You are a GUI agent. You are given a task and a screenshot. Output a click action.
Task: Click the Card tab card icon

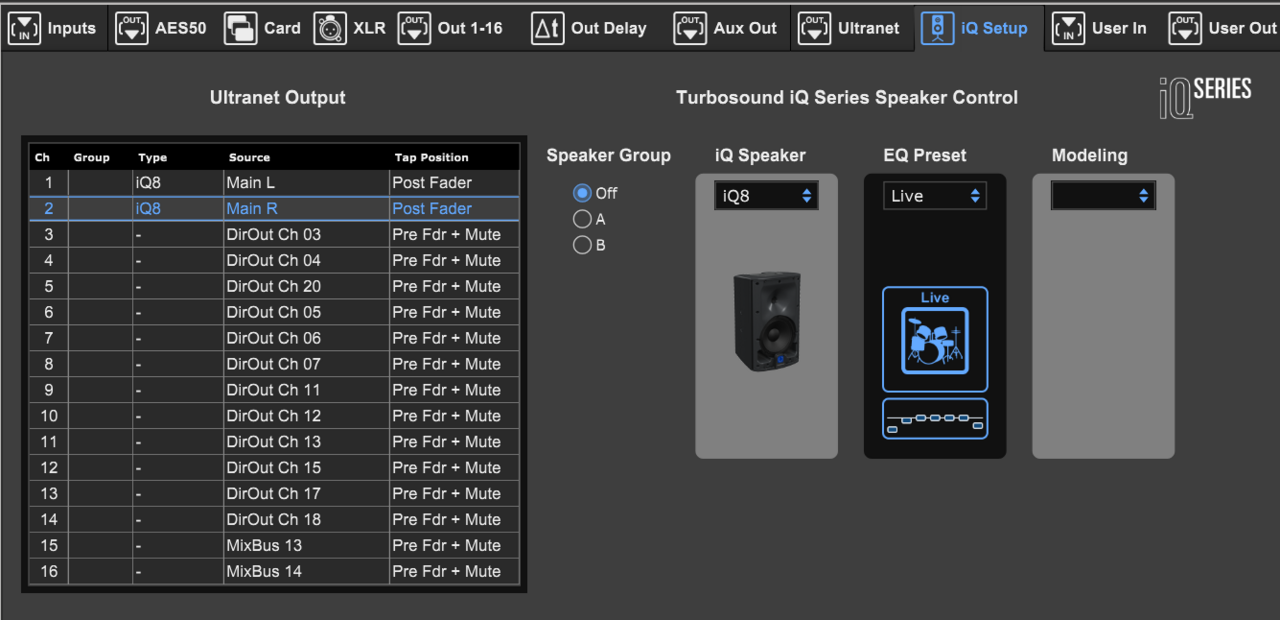tap(240, 28)
